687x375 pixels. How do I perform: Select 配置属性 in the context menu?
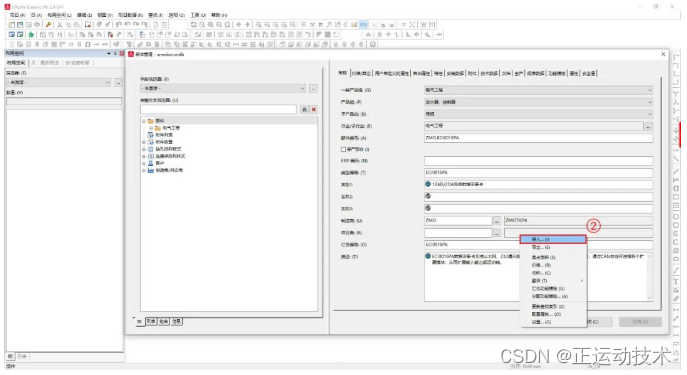point(553,315)
